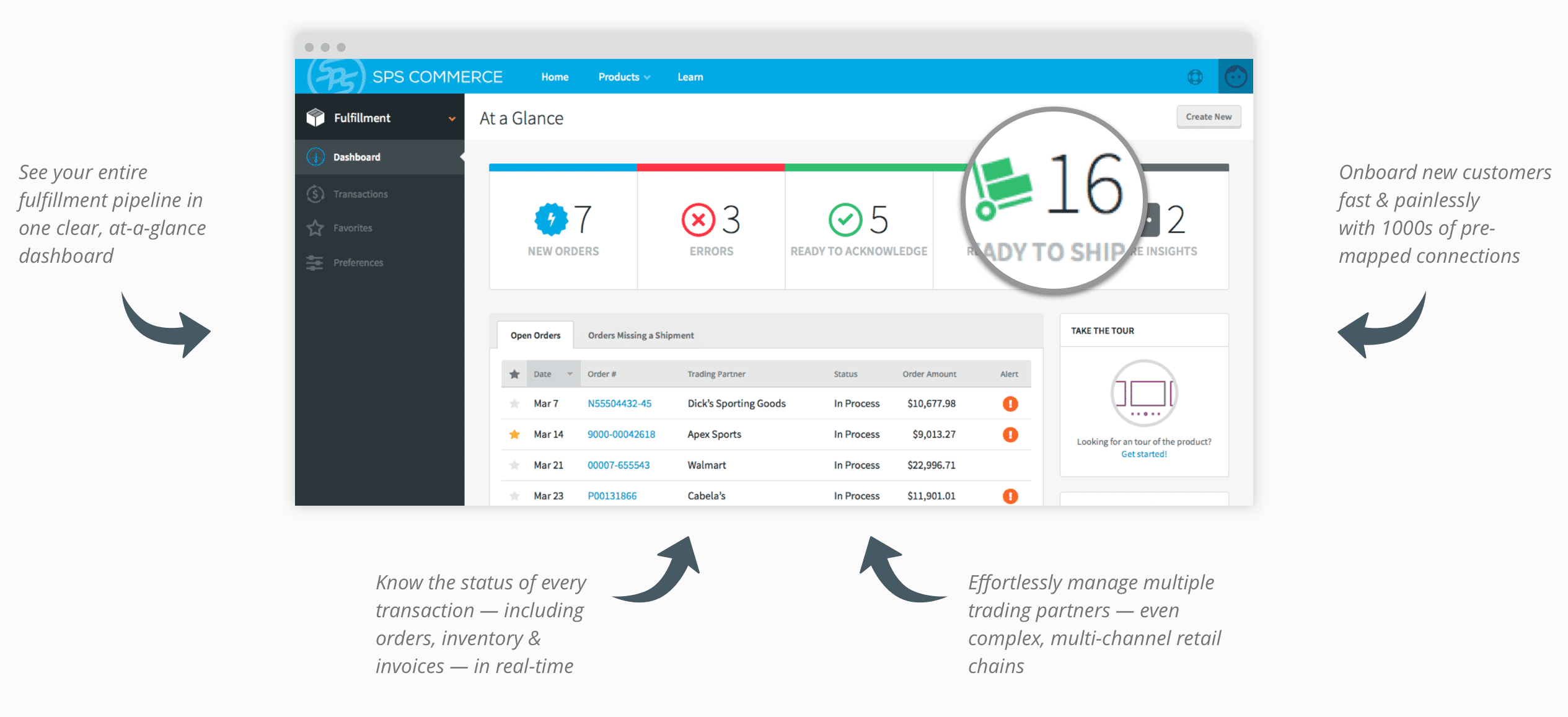
Task: Click the New Orders lightning badge icon
Action: click(551, 219)
